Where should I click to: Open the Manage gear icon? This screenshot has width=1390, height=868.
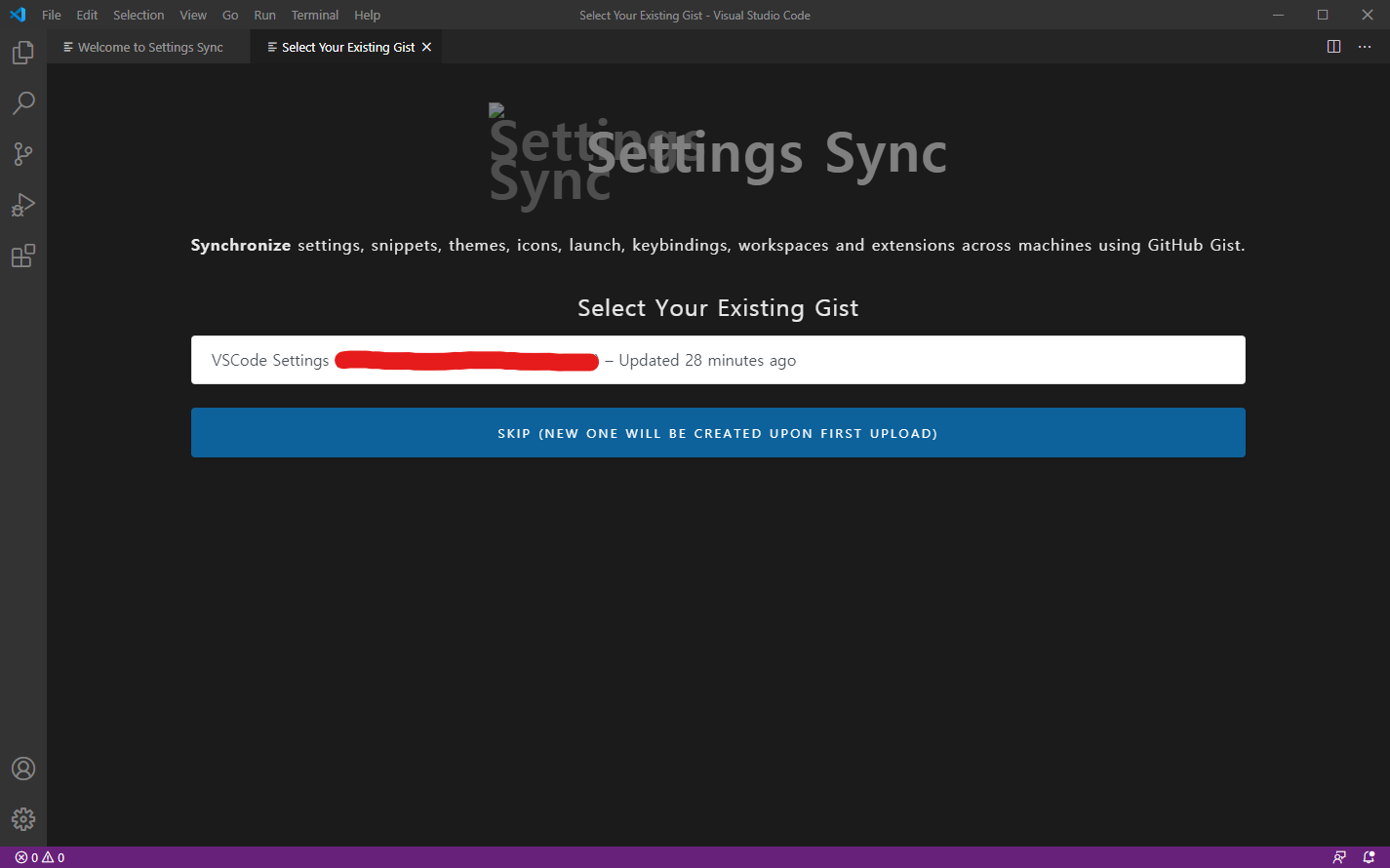click(x=23, y=819)
